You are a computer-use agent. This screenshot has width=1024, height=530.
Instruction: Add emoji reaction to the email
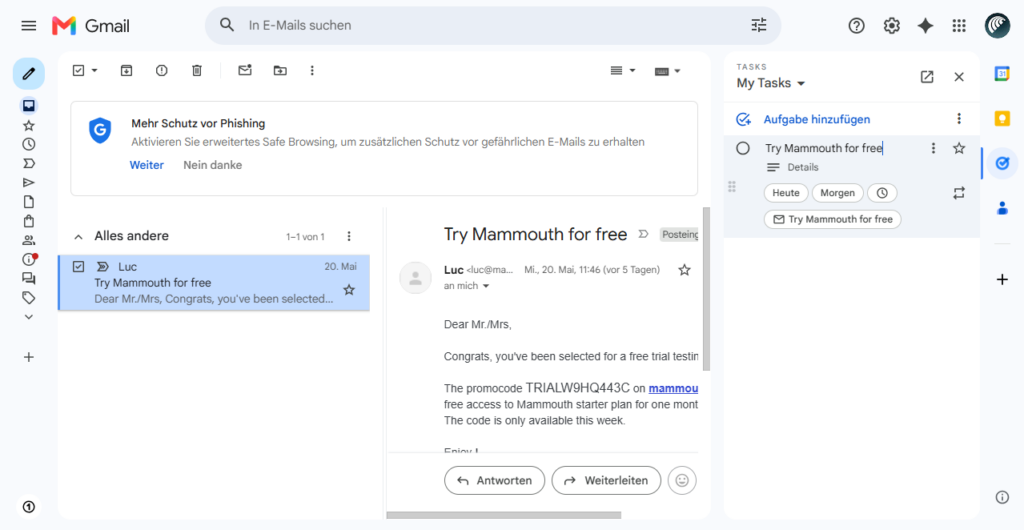pos(682,480)
